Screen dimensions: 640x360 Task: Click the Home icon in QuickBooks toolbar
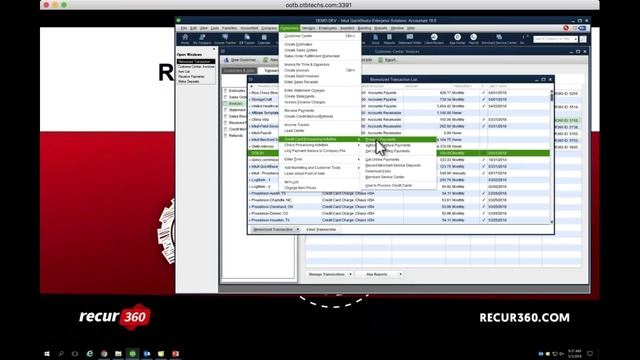pyautogui.click(x=185, y=39)
